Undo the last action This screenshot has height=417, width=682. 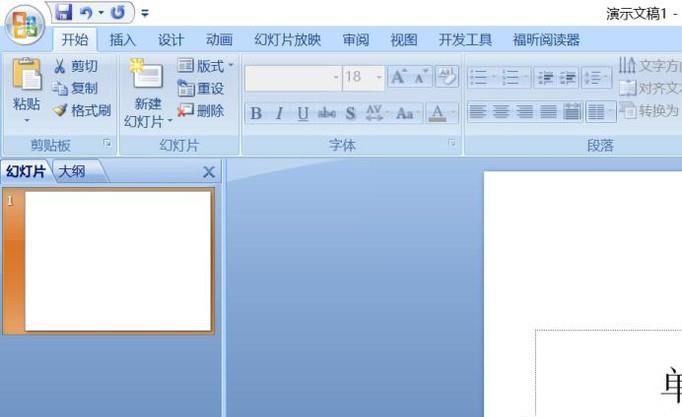coord(87,13)
